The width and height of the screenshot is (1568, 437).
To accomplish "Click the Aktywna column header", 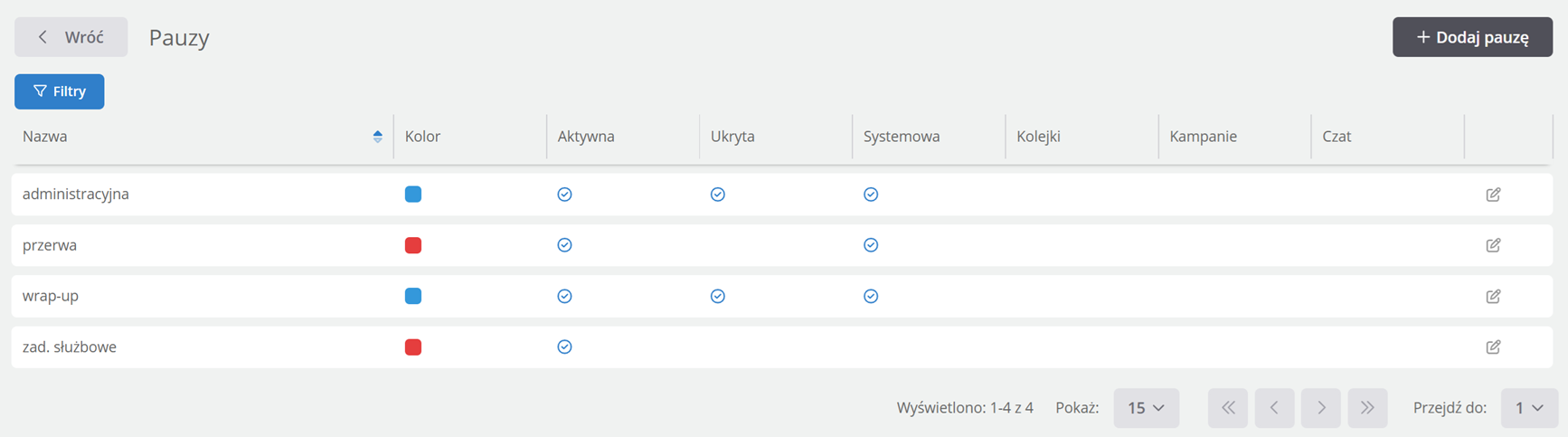I will 586,137.
